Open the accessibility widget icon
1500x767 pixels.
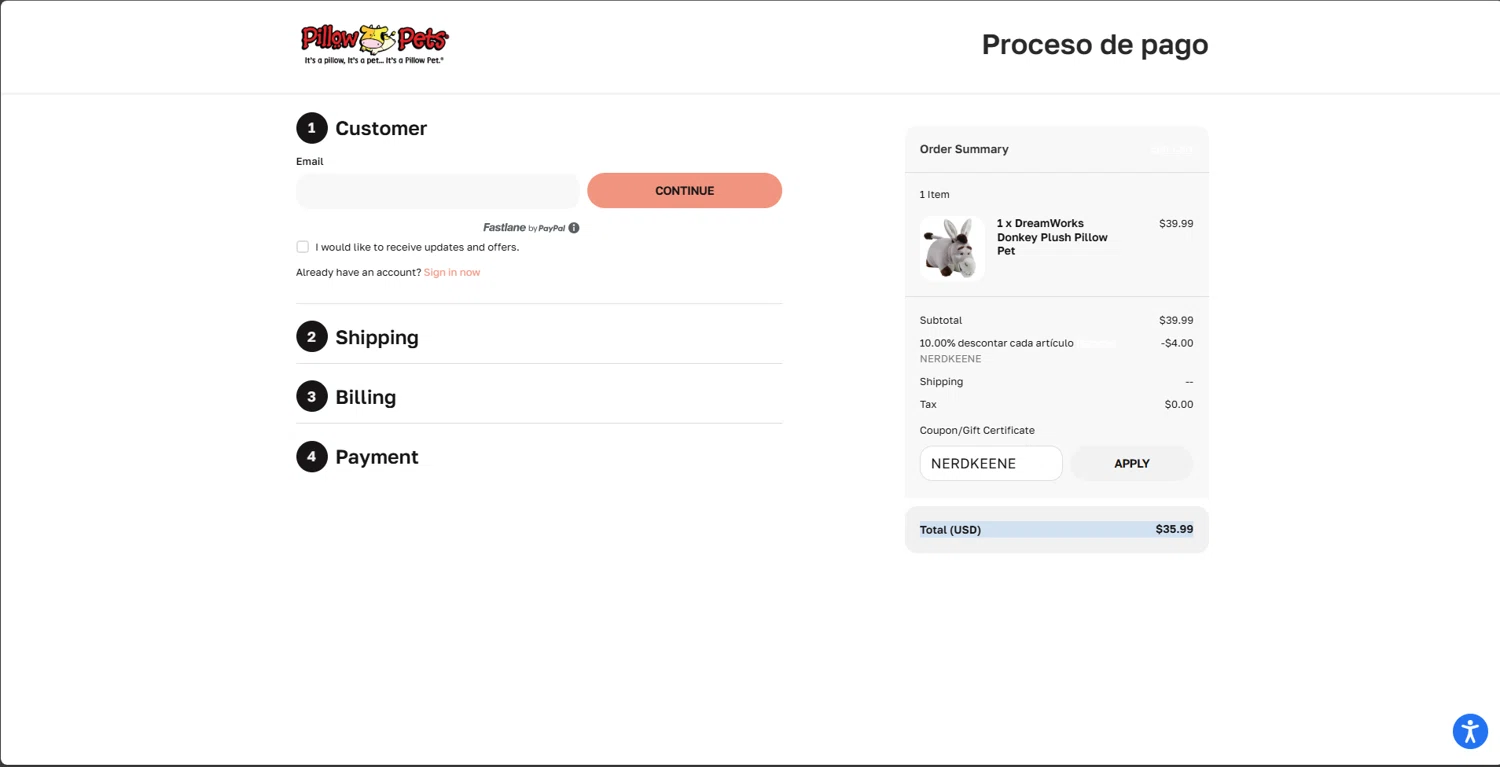[x=1470, y=731]
